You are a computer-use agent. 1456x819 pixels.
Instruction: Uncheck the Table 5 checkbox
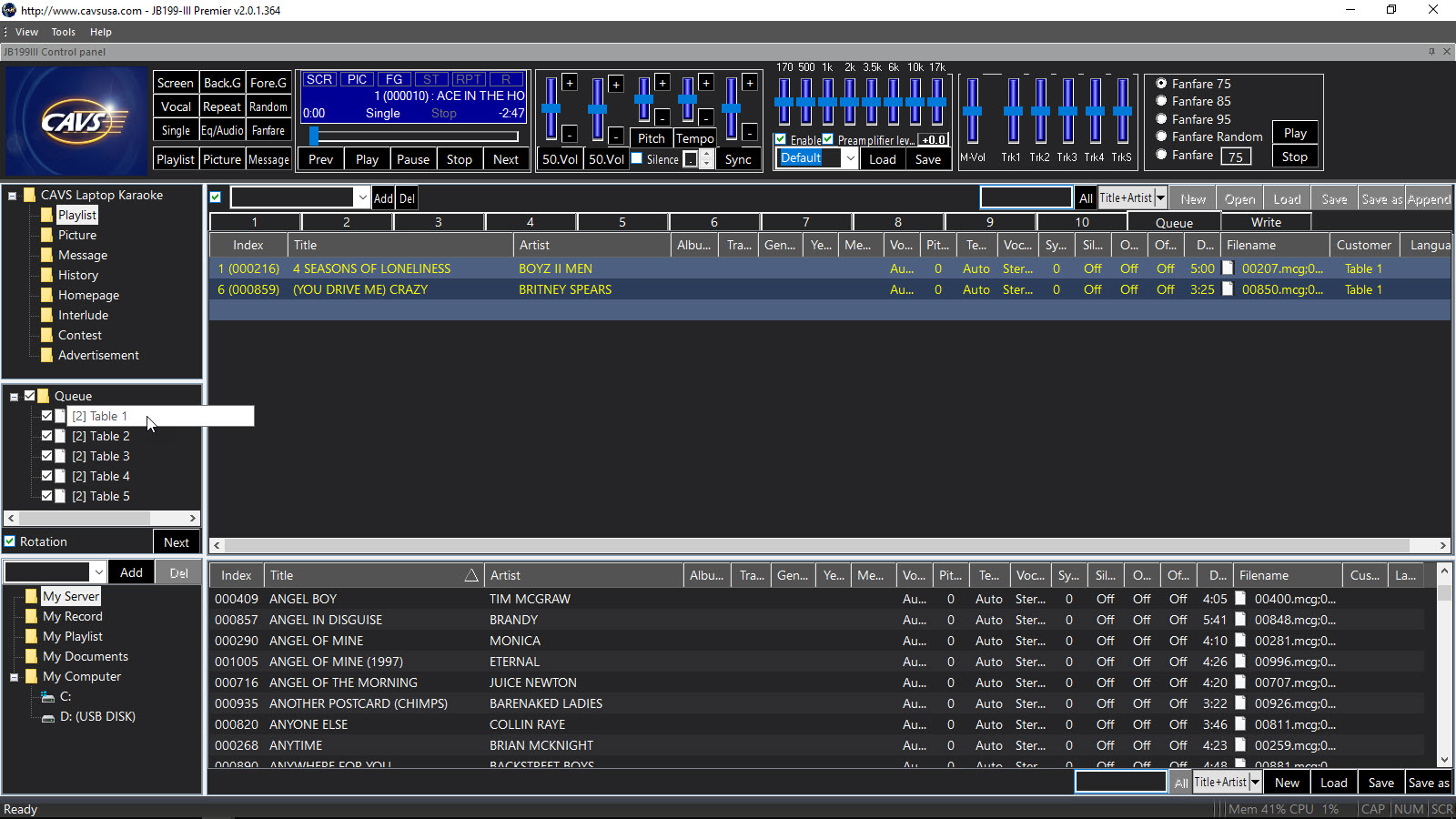click(47, 496)
